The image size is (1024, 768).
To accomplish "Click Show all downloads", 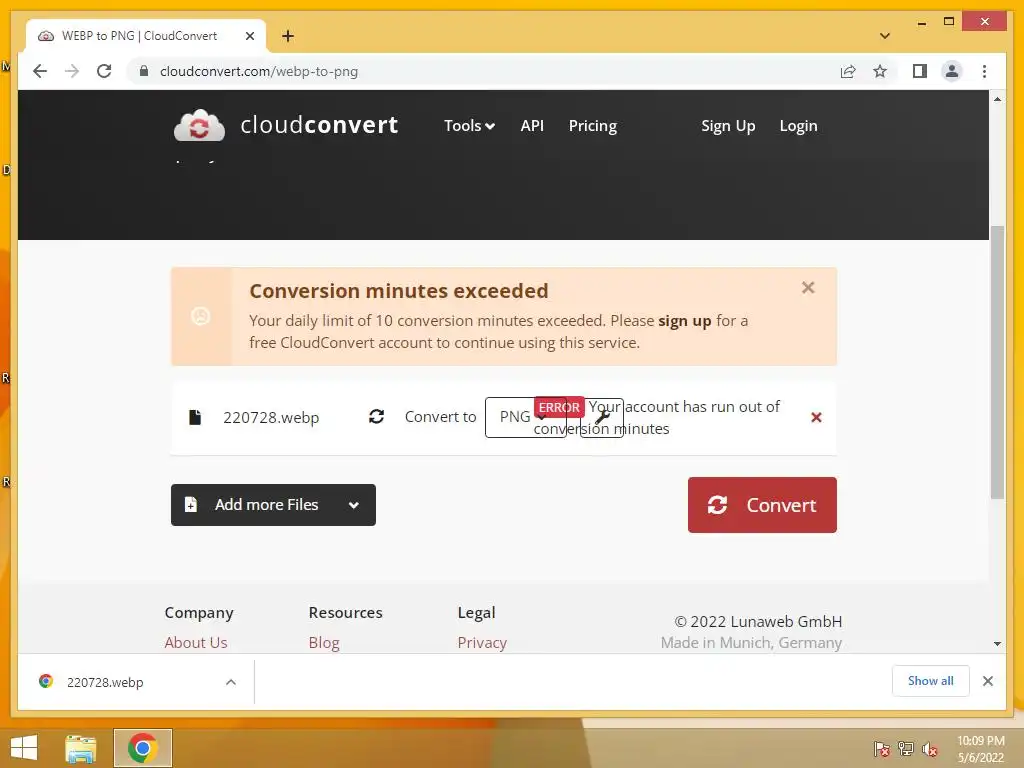I will (930, 680).
